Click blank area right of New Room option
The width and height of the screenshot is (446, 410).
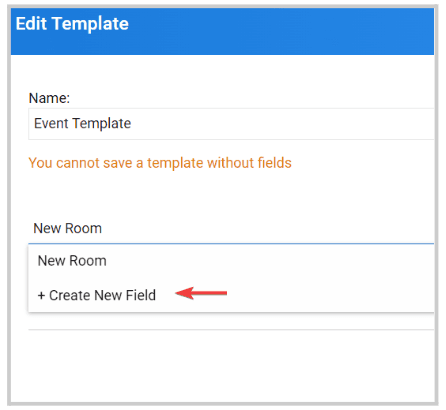point(267,261)
